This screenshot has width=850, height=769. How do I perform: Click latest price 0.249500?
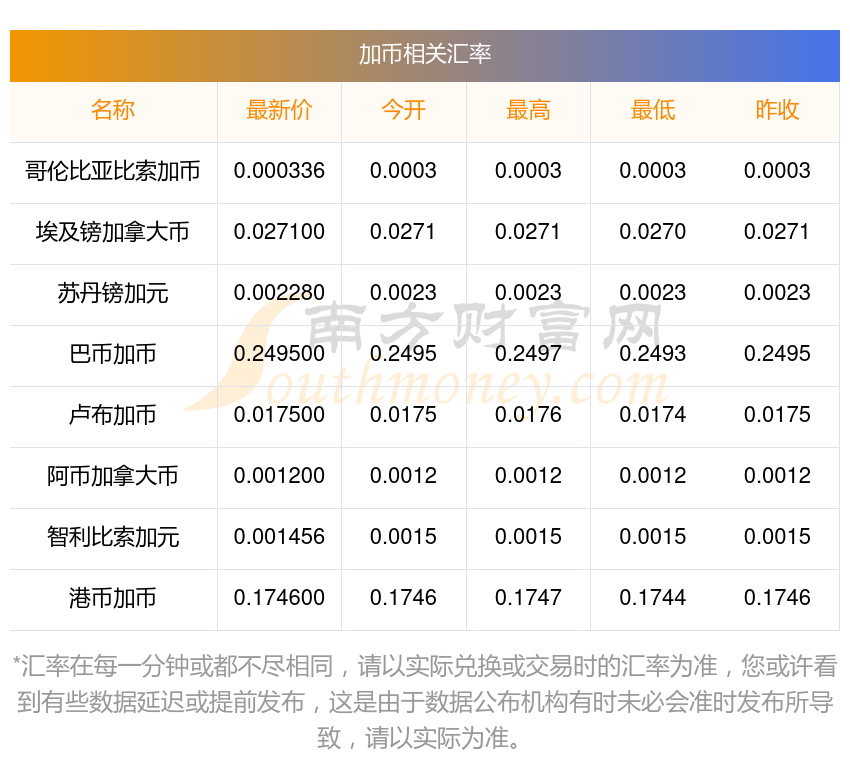279,354
